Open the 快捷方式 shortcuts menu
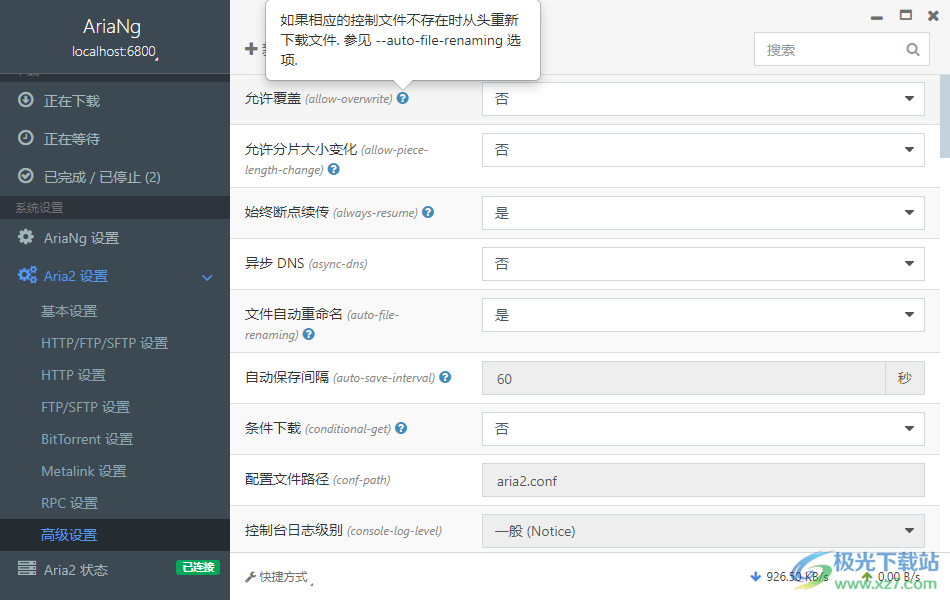Viewport: 950px width, 600px height. [279, 577]
